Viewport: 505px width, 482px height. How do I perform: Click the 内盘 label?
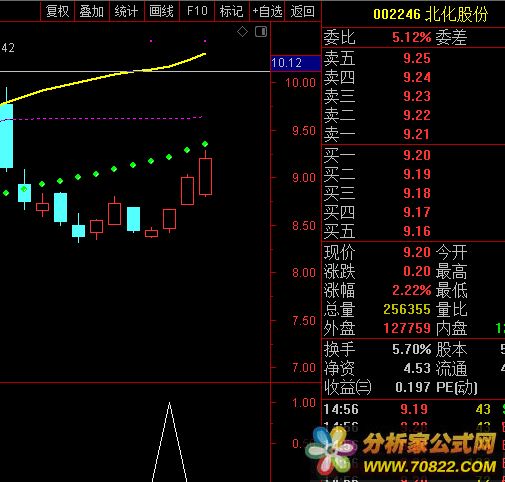click(452, 328)
